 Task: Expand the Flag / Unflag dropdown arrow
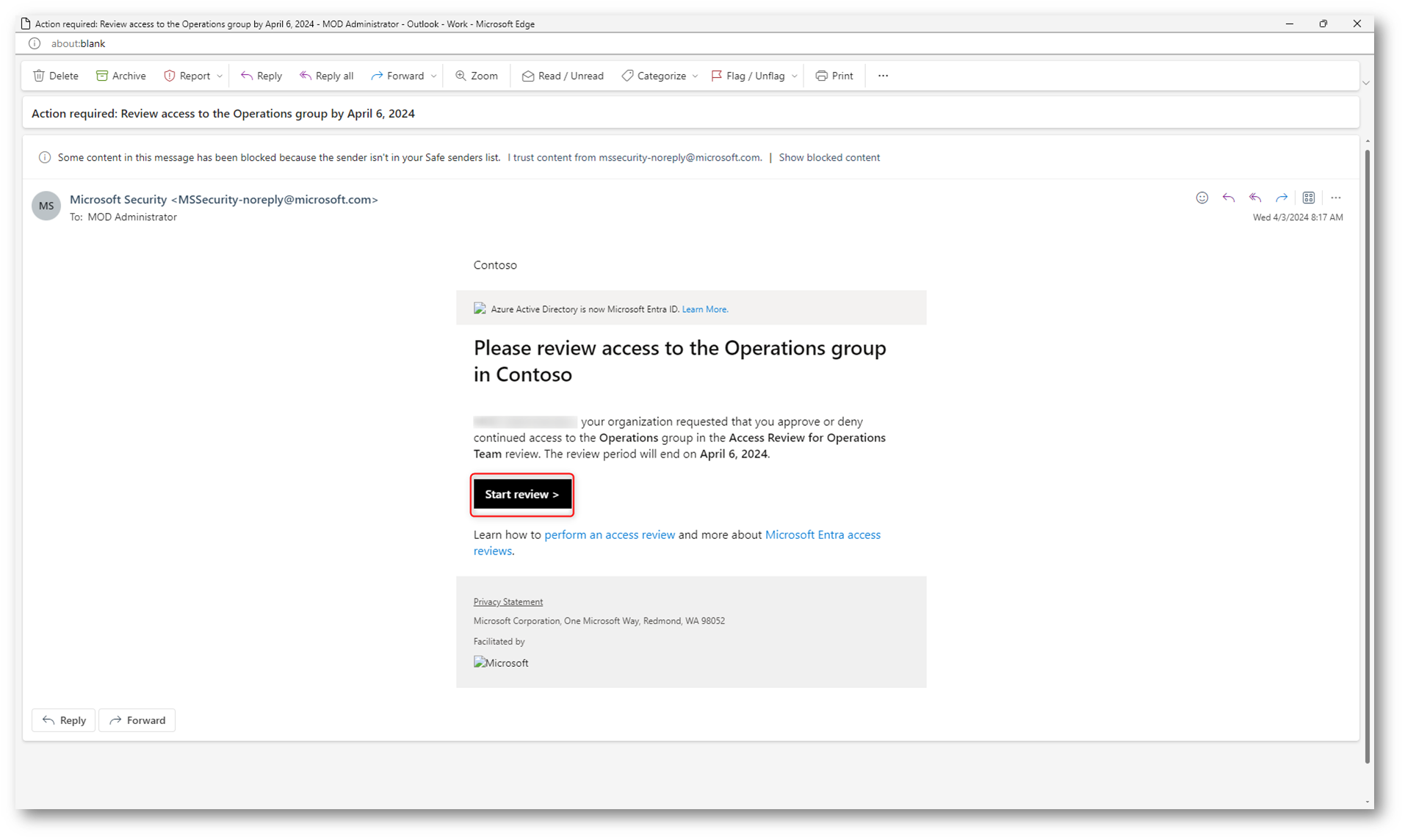click(795, 76)
